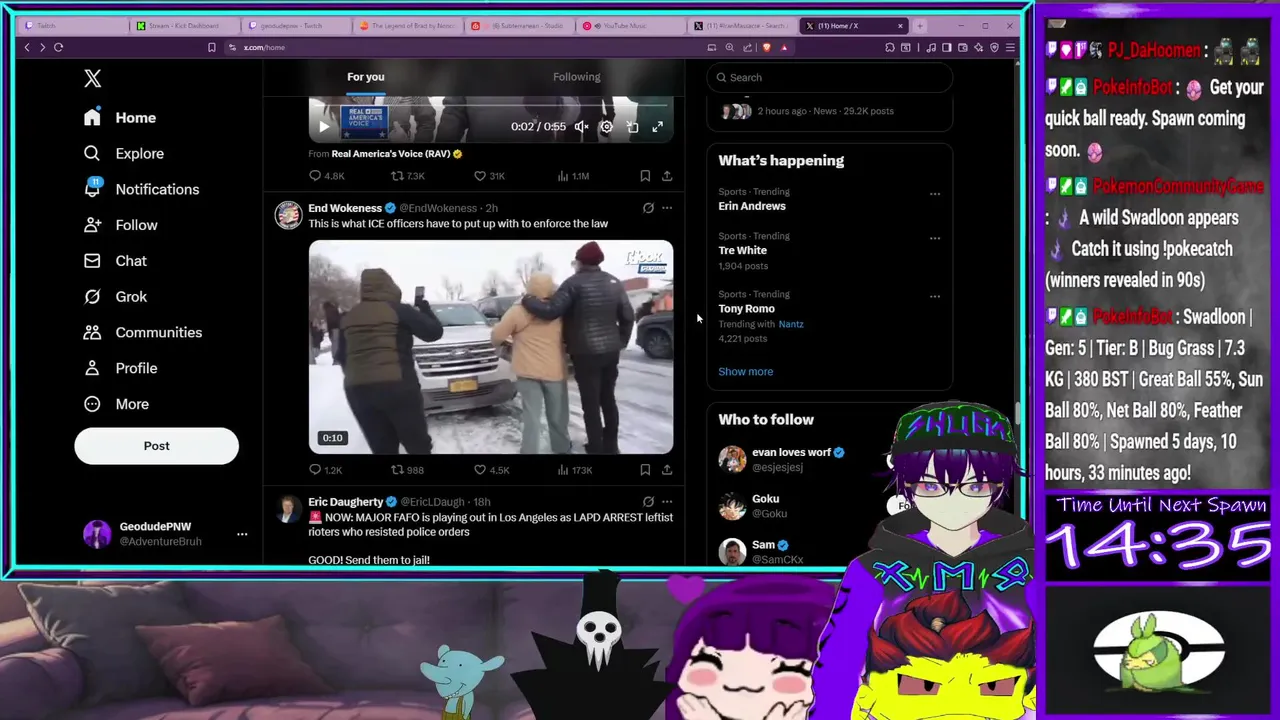Expand the More menu in sidebar
The image size is (1280, 720).
pos(116,404)
